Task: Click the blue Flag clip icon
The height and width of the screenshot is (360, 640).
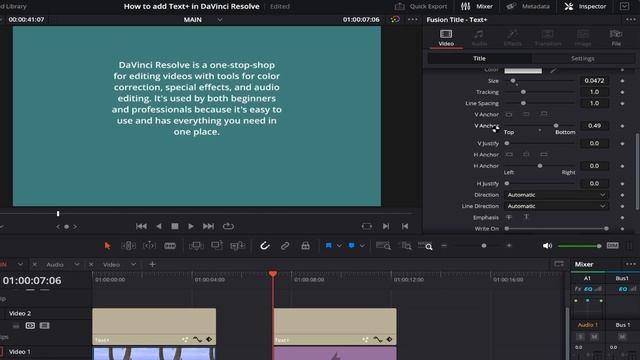Action: pyautogui.click(x=329, y=246)
